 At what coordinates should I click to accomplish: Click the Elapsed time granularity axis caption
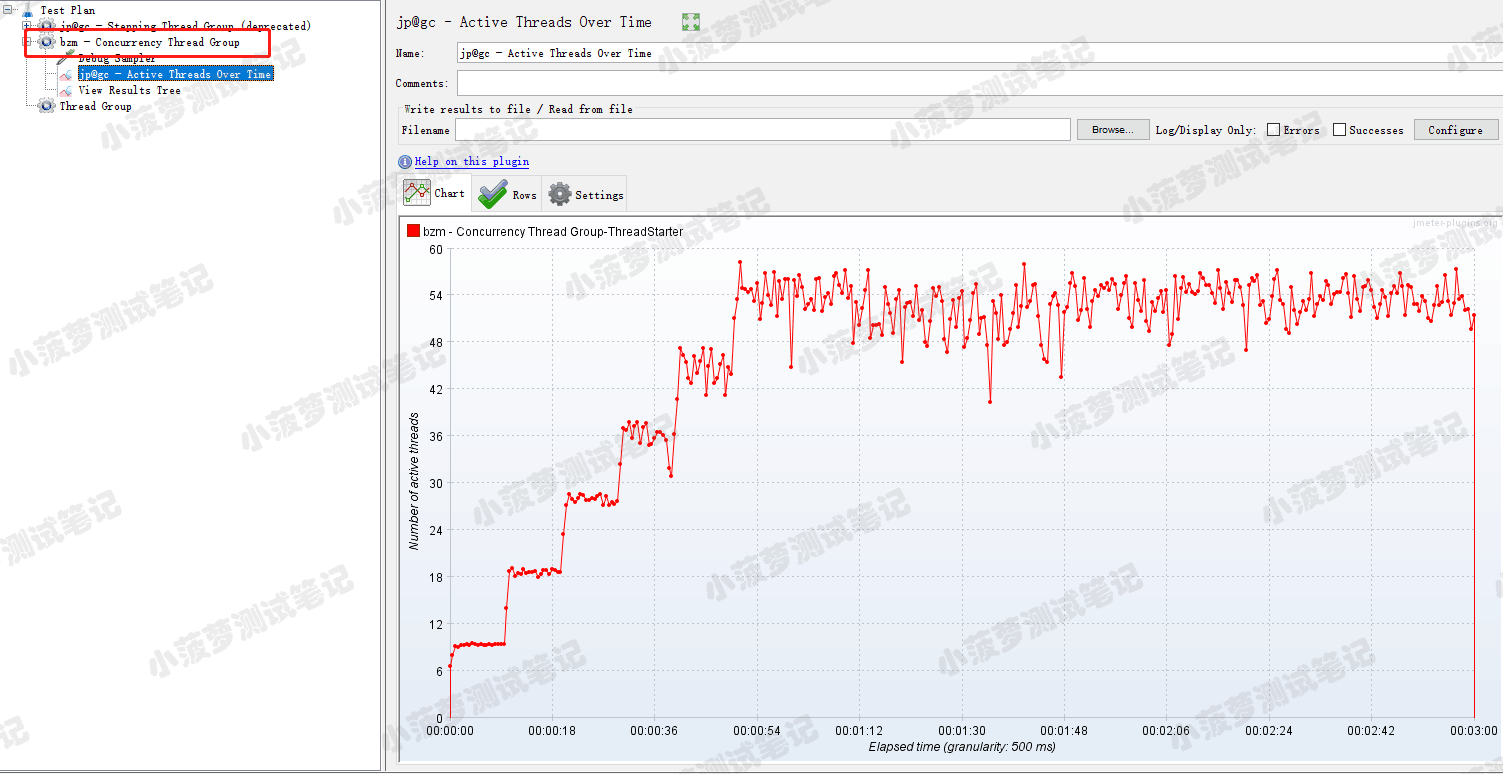[962, 746]
